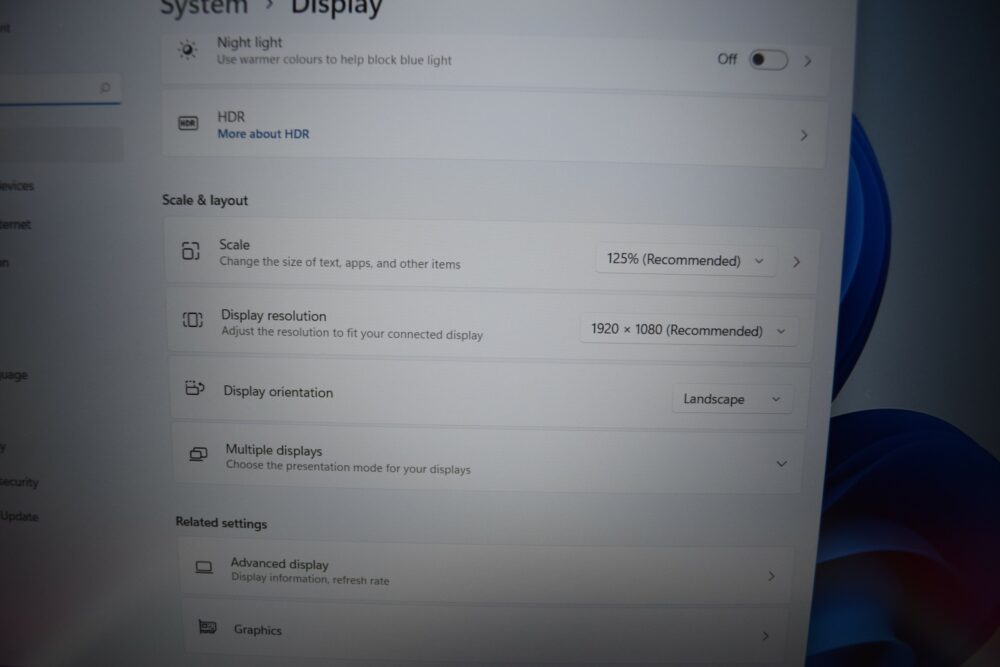Viewport: 1000px width, 667px height.
Task: Click the "Display resolution" row title
Action: point(274,316)
